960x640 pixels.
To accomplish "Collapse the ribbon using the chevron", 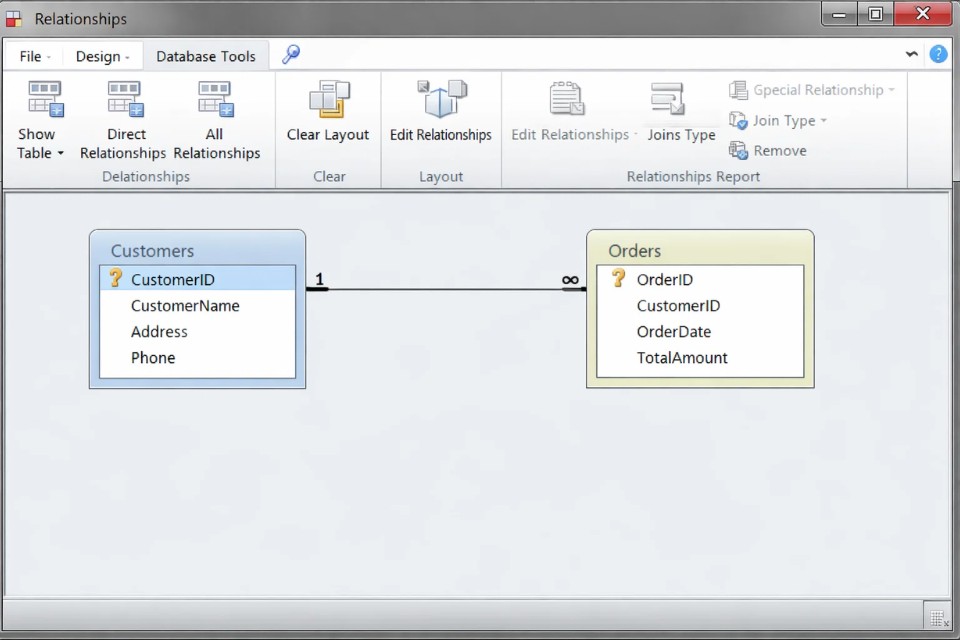I will click(911, 54).
